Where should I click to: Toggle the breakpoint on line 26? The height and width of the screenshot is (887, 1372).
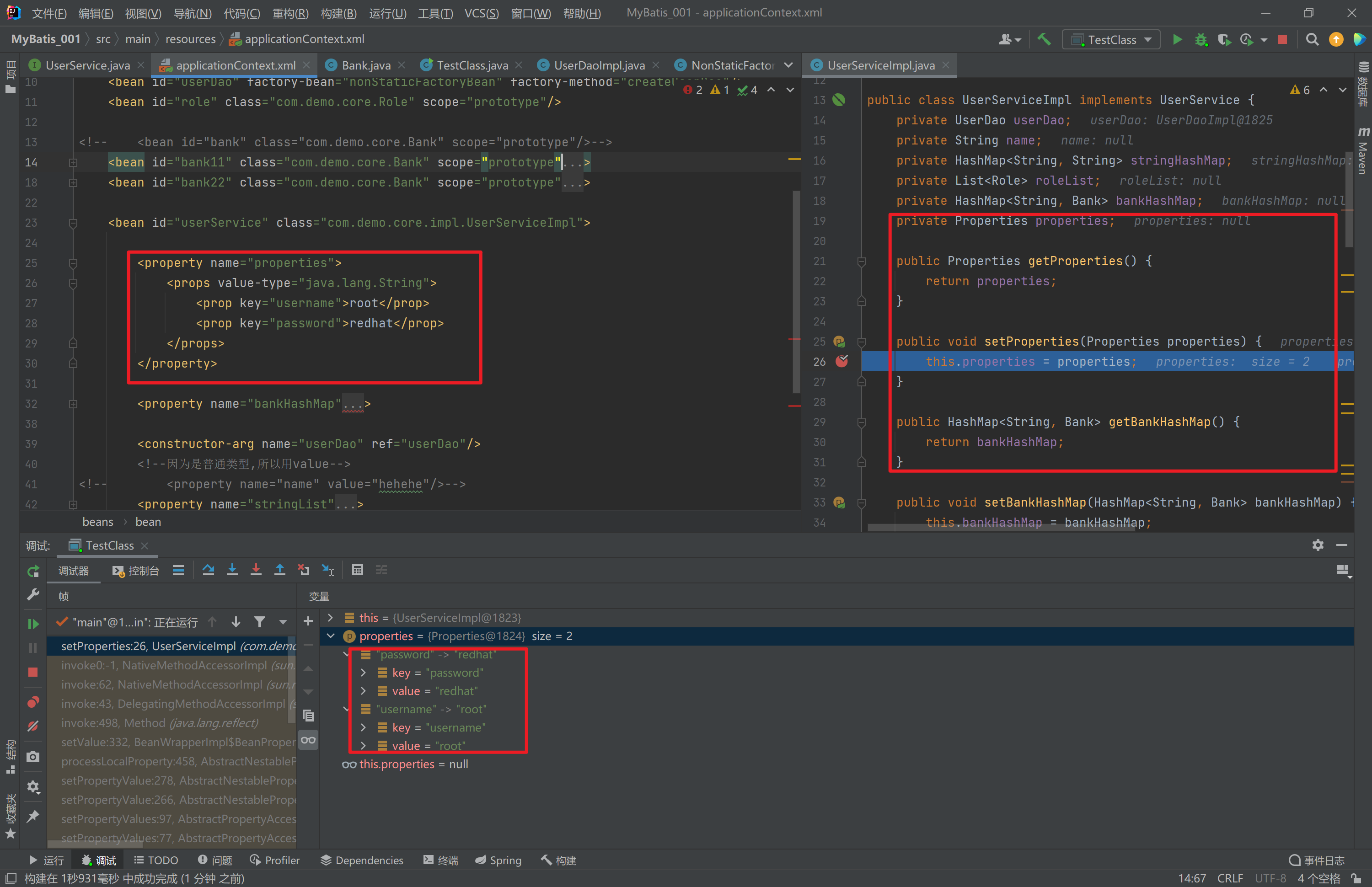pyautogui.click(x=841, y=362)
